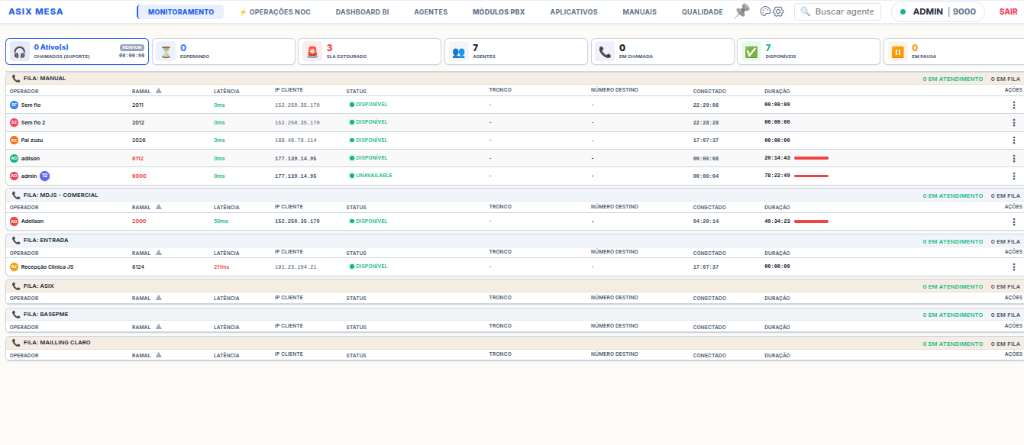The height and width of the screenshot is (445, 1024).
Task: Sort Fila Basepme by Ramal arrow
Action: (x=158, y=327)
